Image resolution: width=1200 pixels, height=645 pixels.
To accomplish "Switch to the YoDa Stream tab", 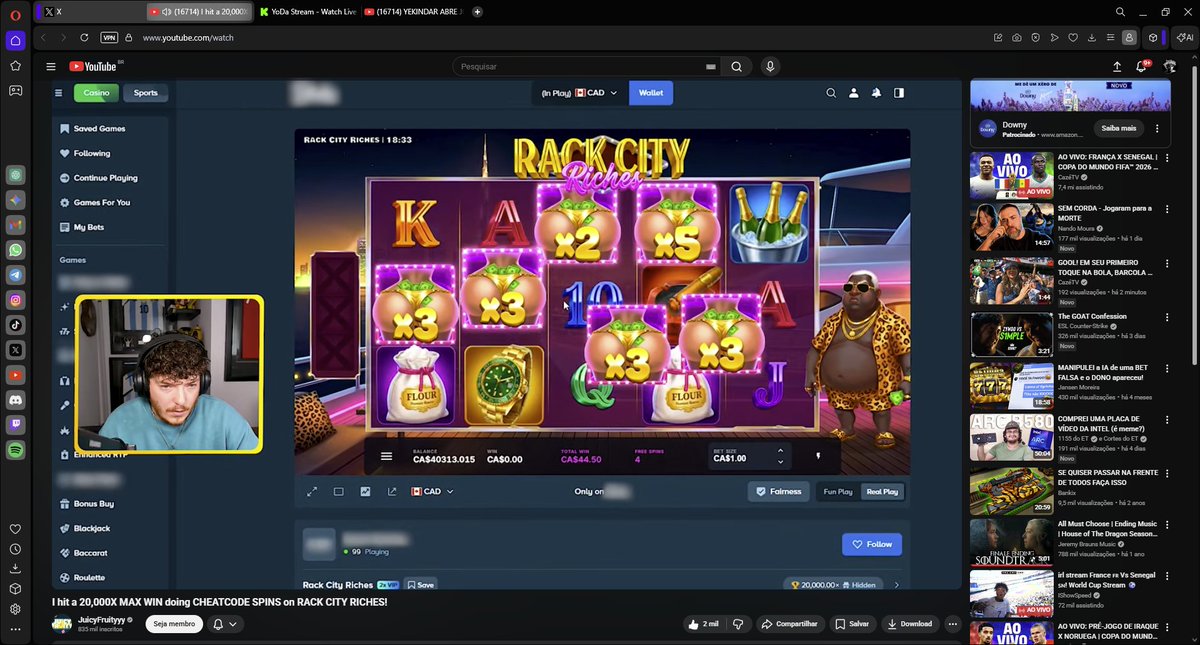I will 306,12.
